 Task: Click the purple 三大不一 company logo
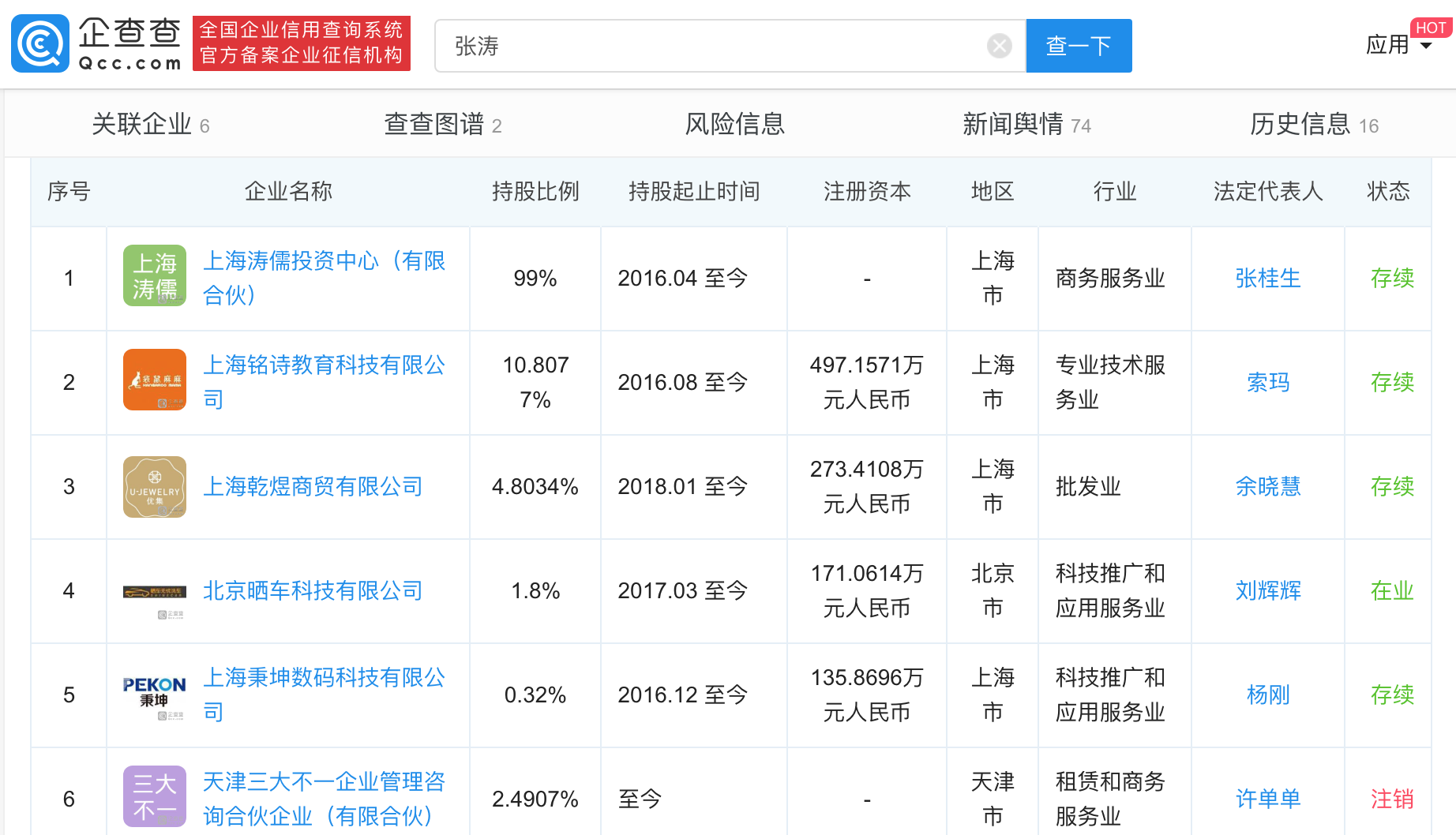(x=155, y=796)
